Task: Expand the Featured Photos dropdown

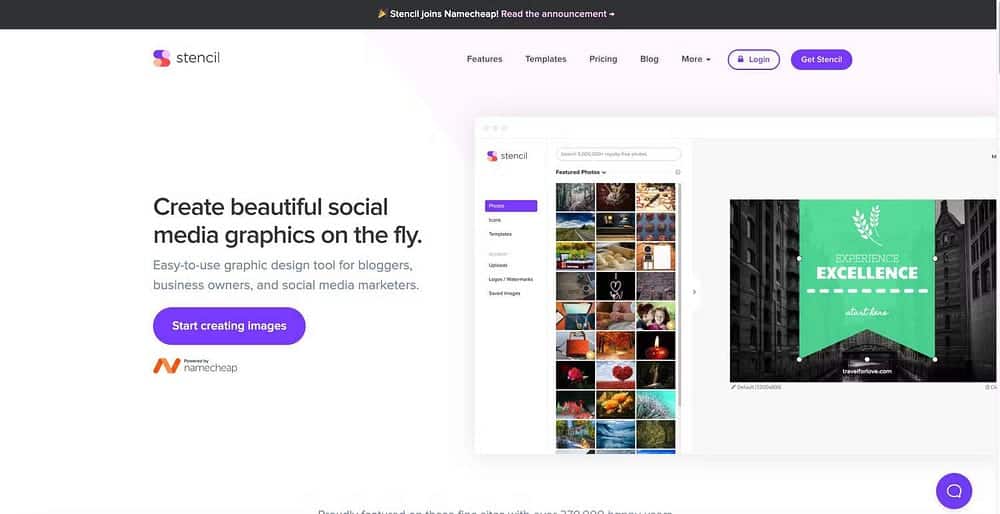Action: pos(580,172)
